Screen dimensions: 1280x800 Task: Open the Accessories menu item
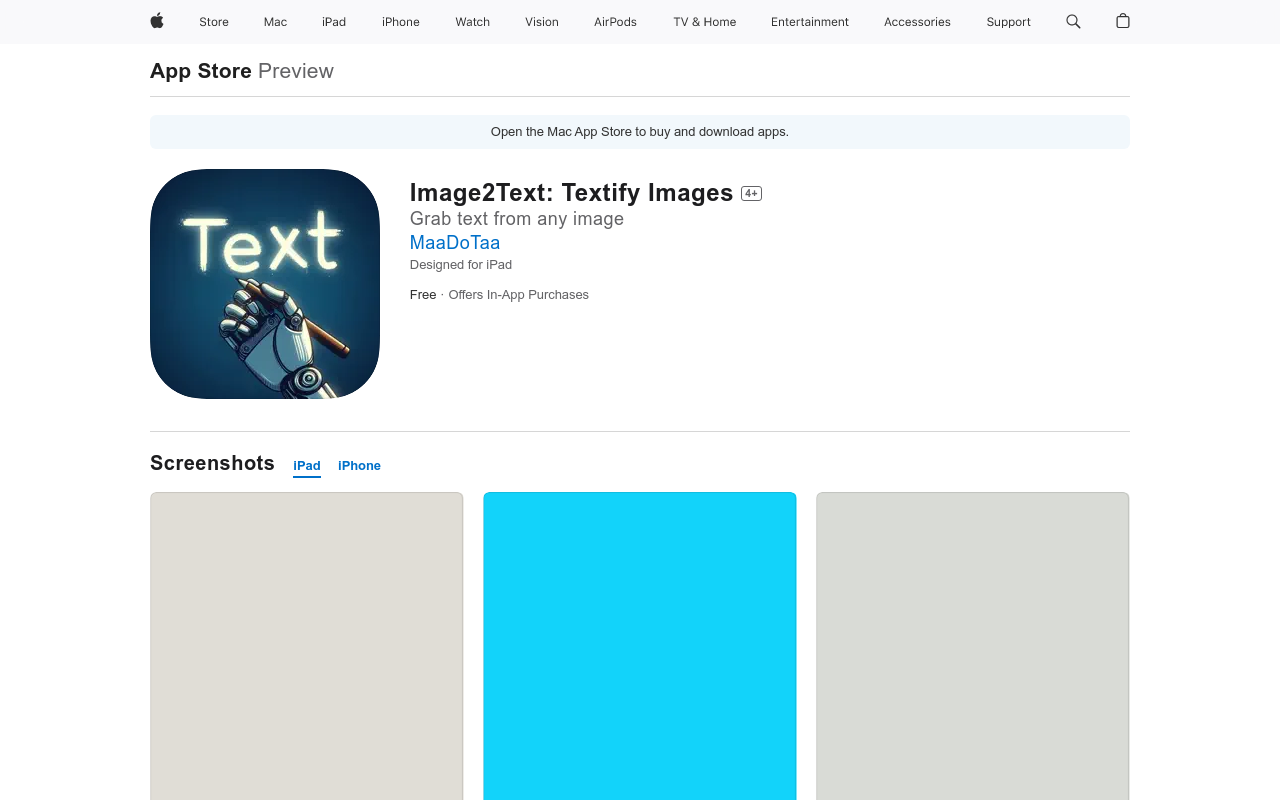(917, 22)
